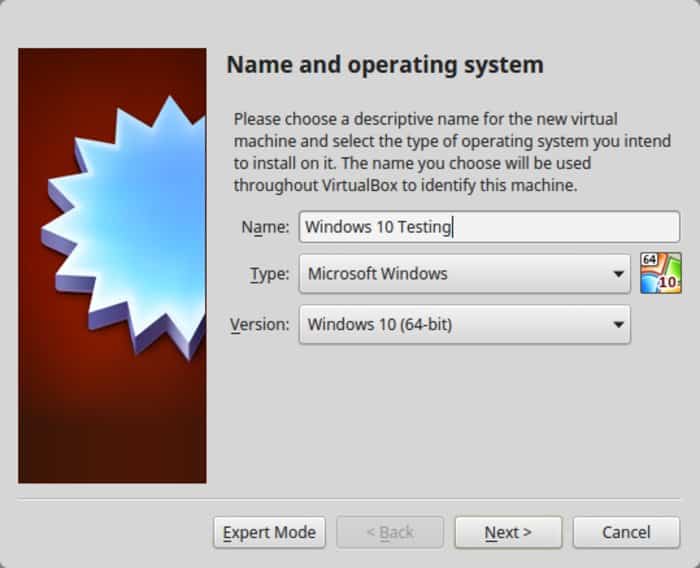Cancel the virtual machine wizard
The image size is (700, 568).
tap(626, 532)
